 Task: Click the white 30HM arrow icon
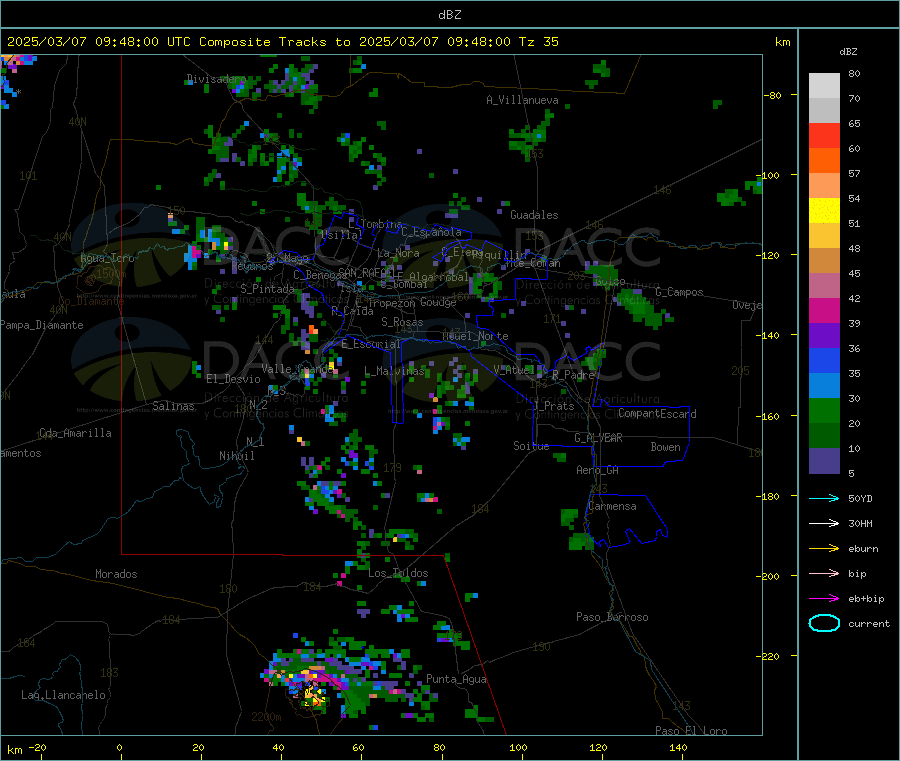click(x=824, y=523)
